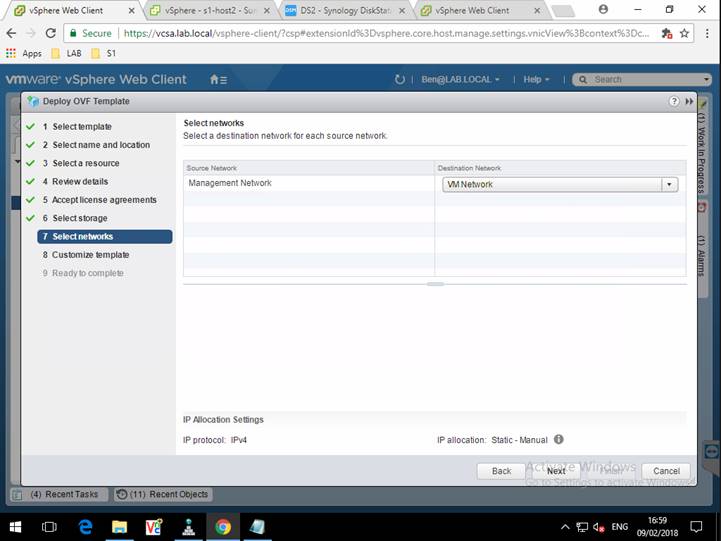Viewport: 721px width, 541px height.
Task: Click the IP allocation info icon
Action: point(558,439)
